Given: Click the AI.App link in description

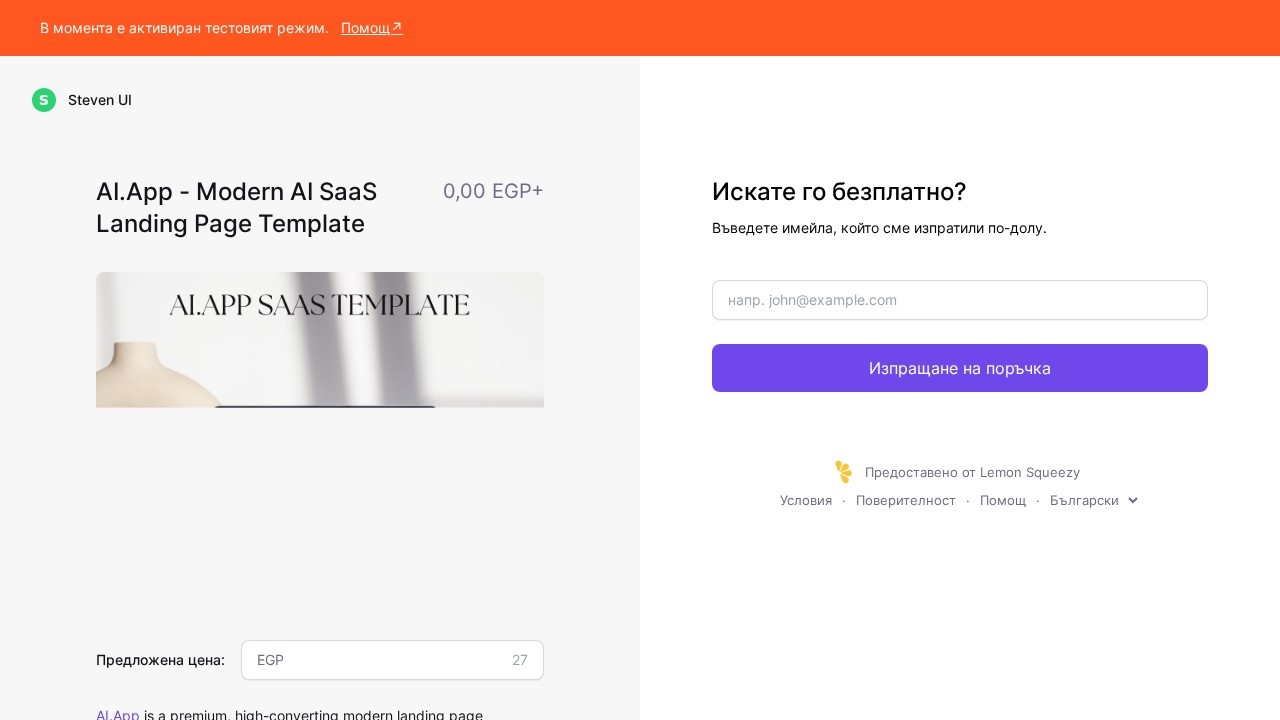Looking at the screenshot, I should tap(118, 714).
